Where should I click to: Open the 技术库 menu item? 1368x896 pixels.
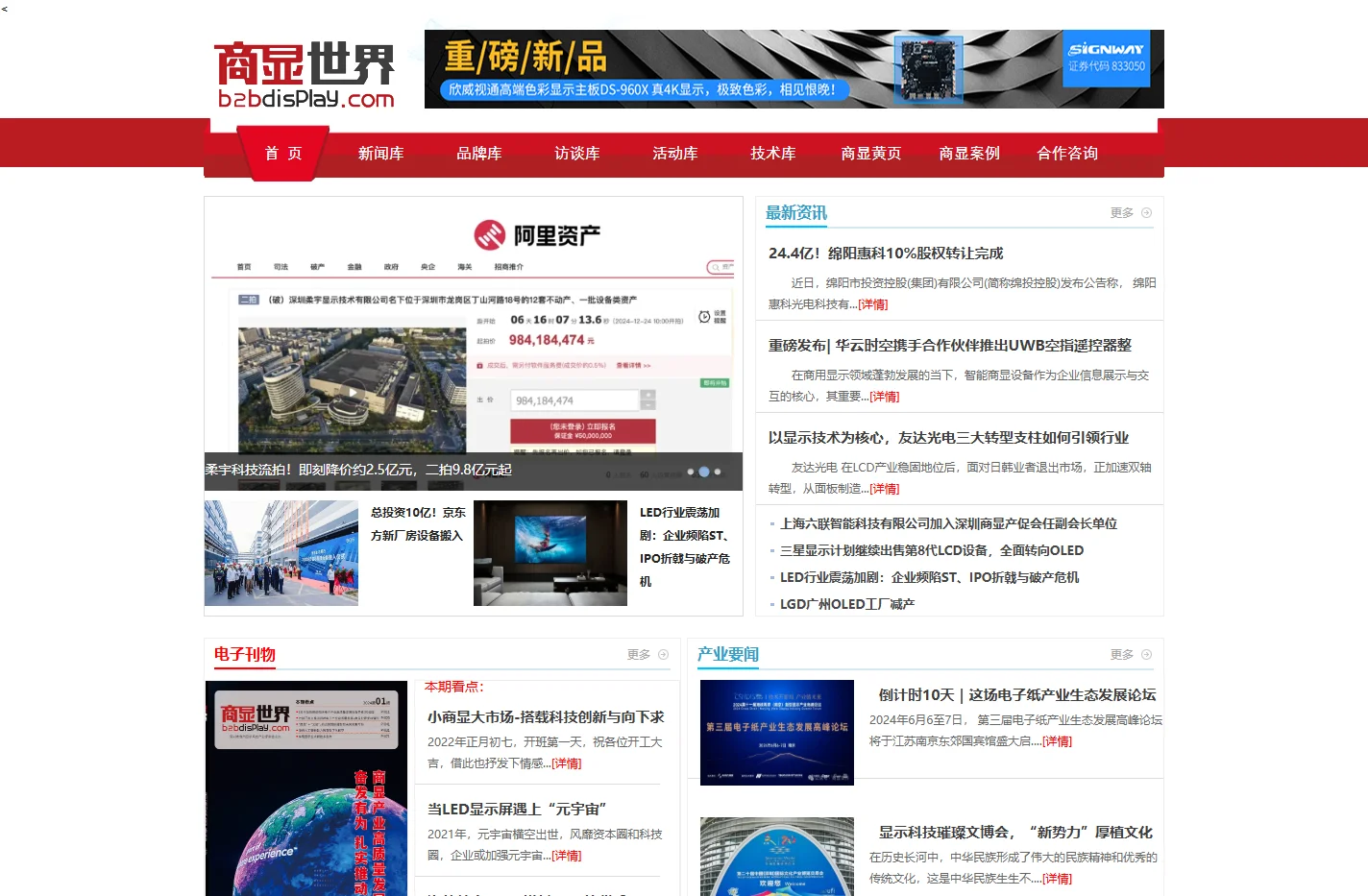pos(773,154)
